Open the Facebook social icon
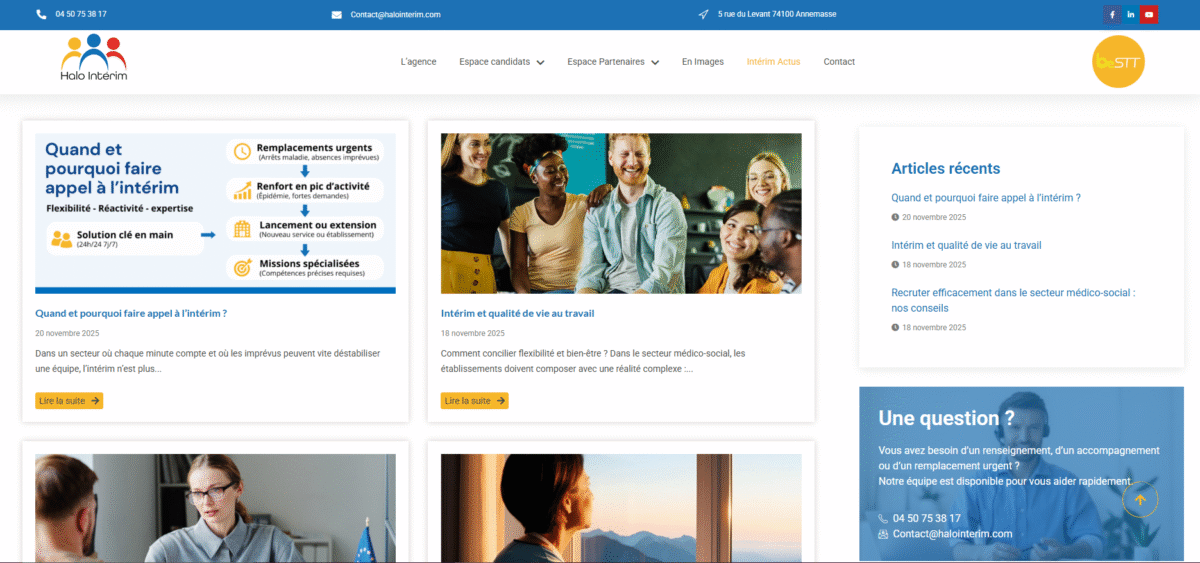Viewport: 1200px width, 563px height. (1111, 14)
